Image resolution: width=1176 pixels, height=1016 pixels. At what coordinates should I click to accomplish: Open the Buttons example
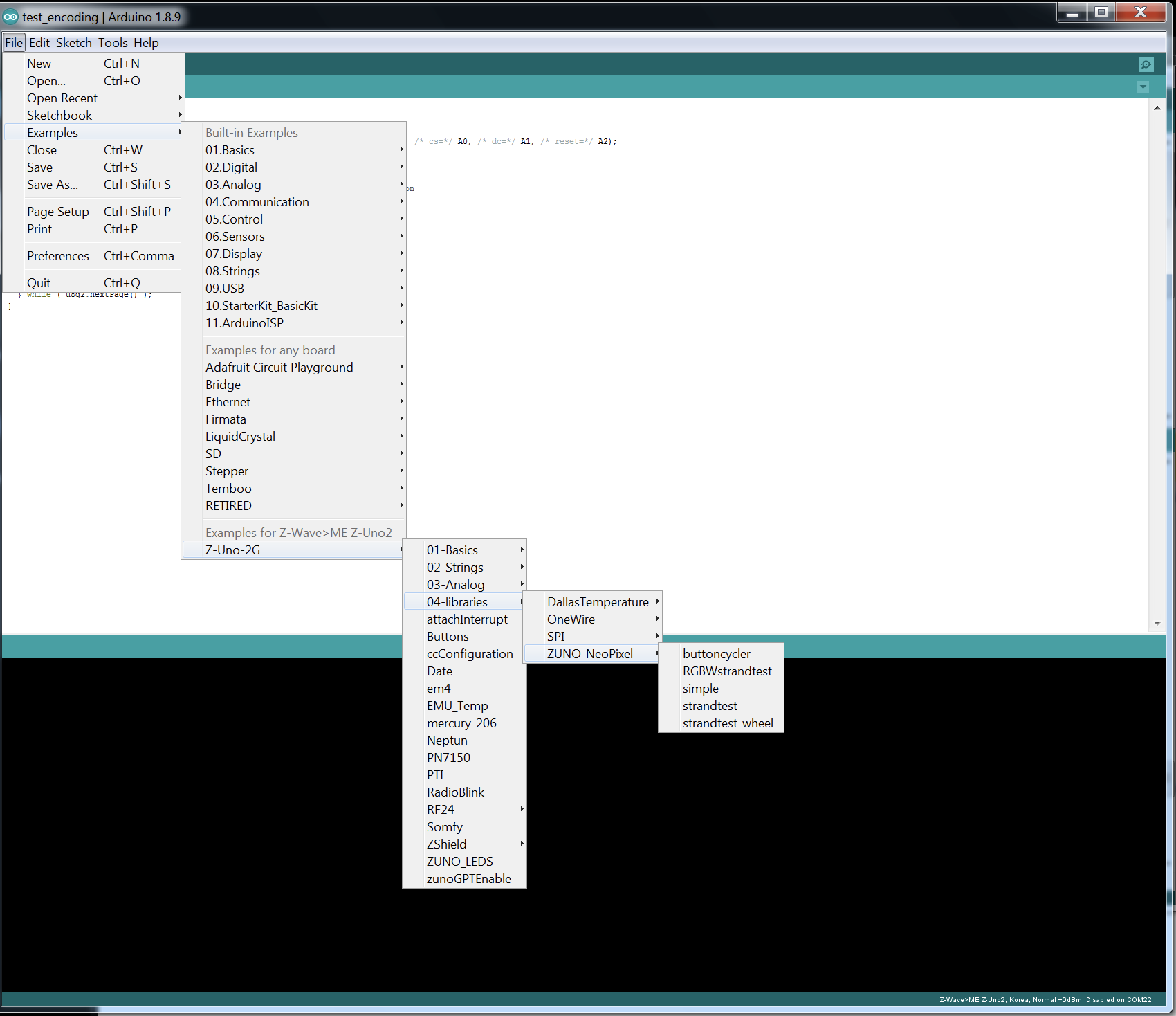pos(464,636)
